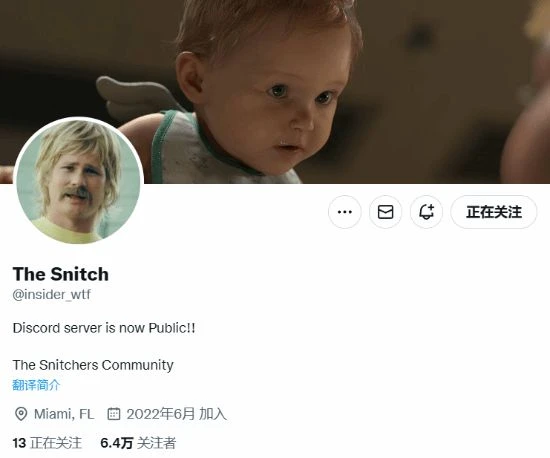Turn on notifications with the bell icon
Screen dimensions: 550x458
point(426,212)
